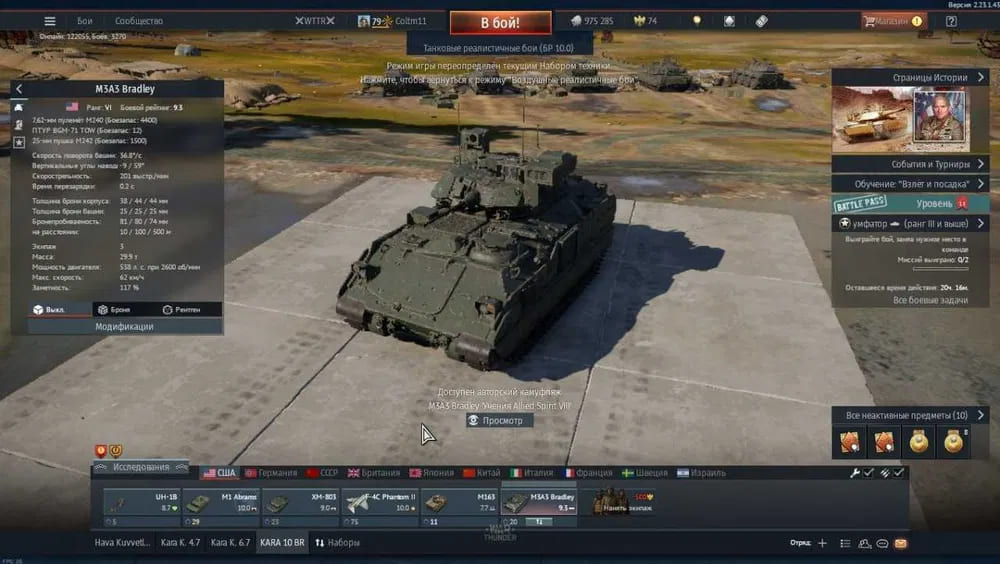Image resolution: width=1000 pixels, height=564 pixels.
Task: Open the Модификации button
Action: point(124,326)
